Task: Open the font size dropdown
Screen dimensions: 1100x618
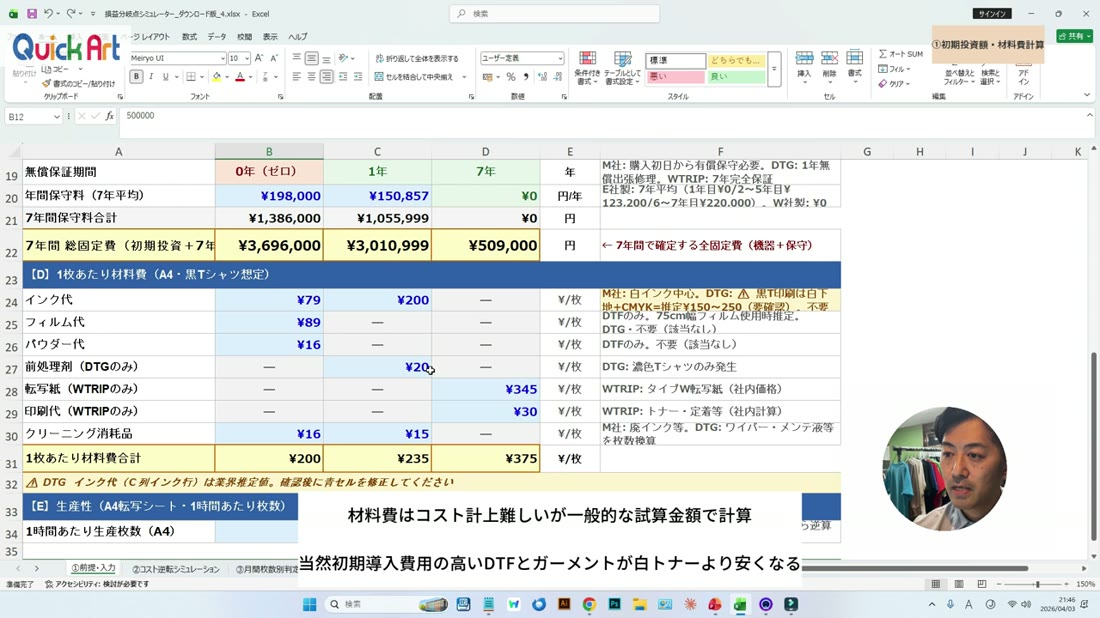Action: (246, 58)
